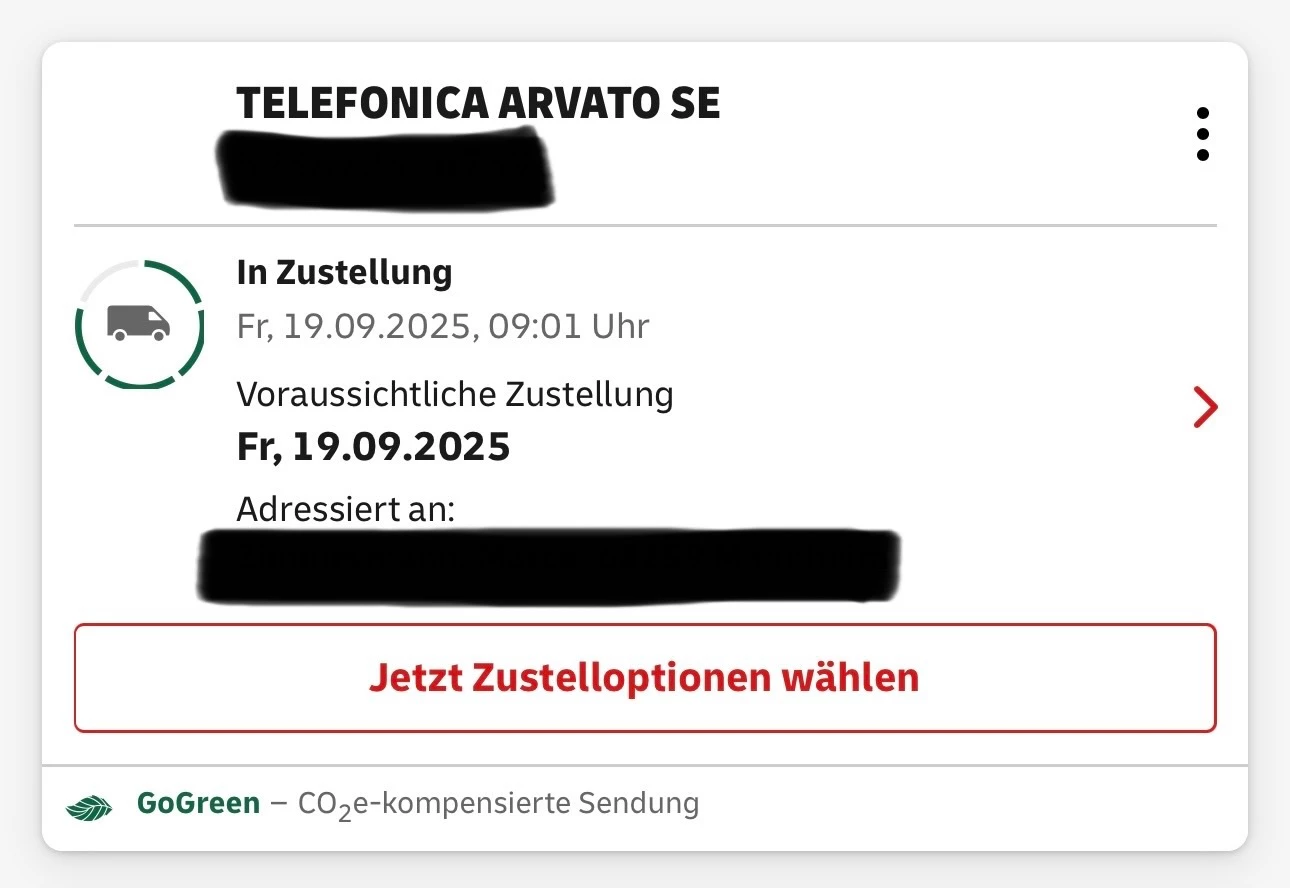Click the CO2e-kompensierte Sendung text

498,804
